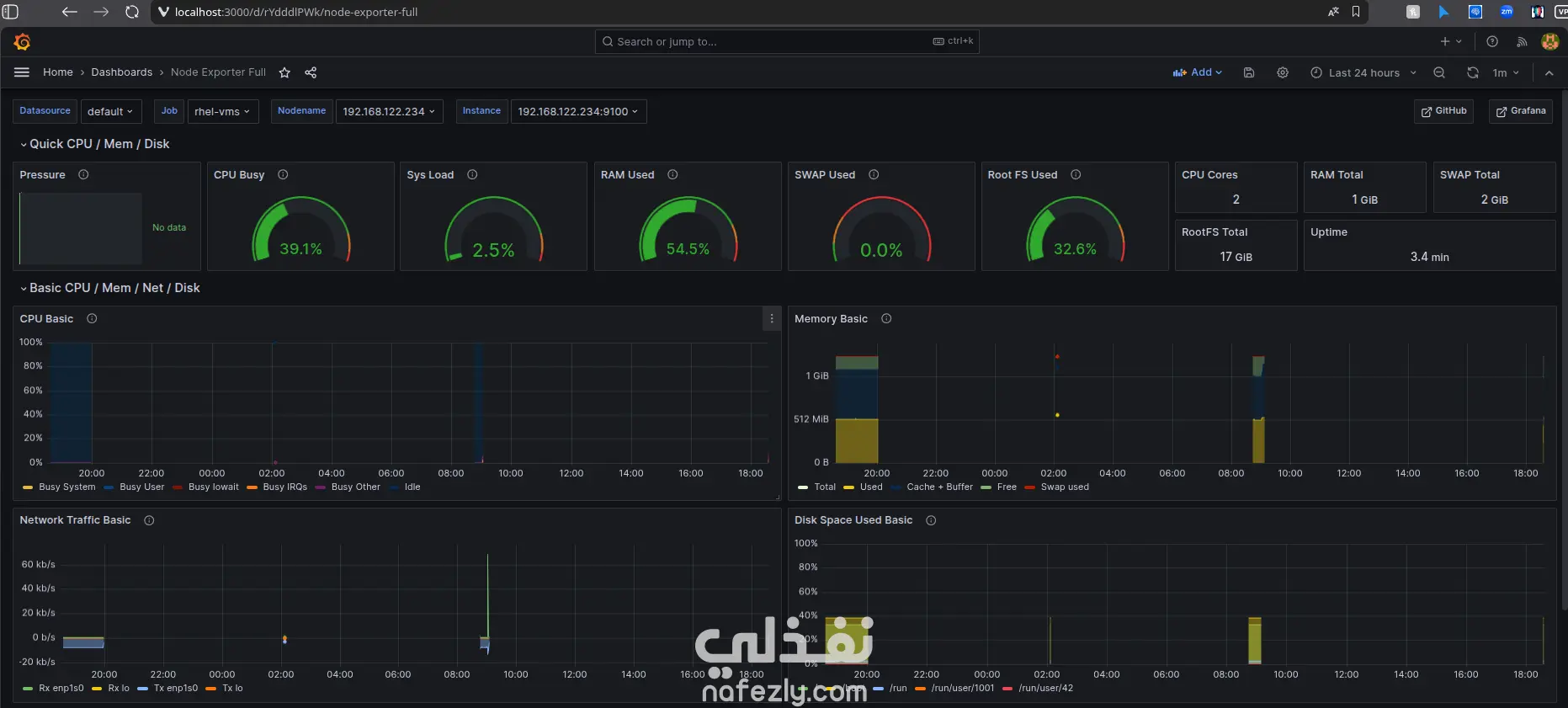1568x708 pixels.
Task: Star the Node Exporter Full dashboard
Action: coord(284,72)
